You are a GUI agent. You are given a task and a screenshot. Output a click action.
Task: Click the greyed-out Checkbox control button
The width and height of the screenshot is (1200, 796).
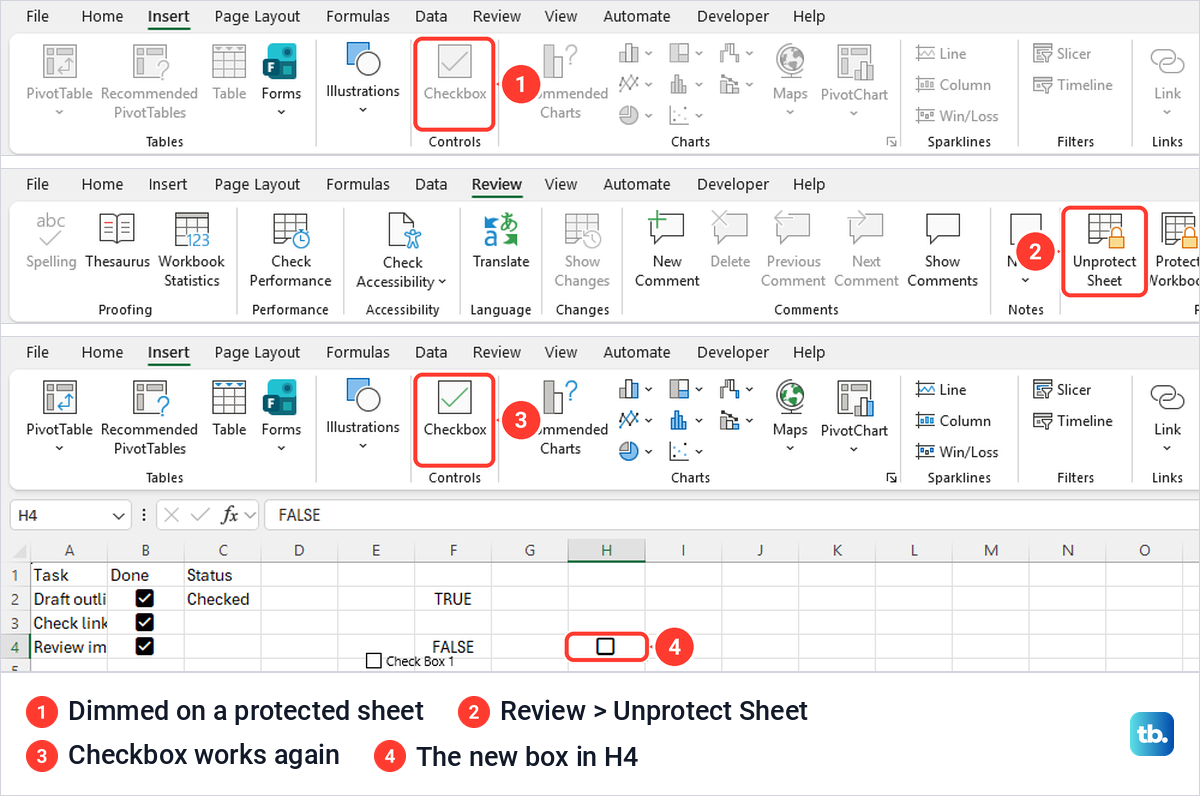point(455,83)
